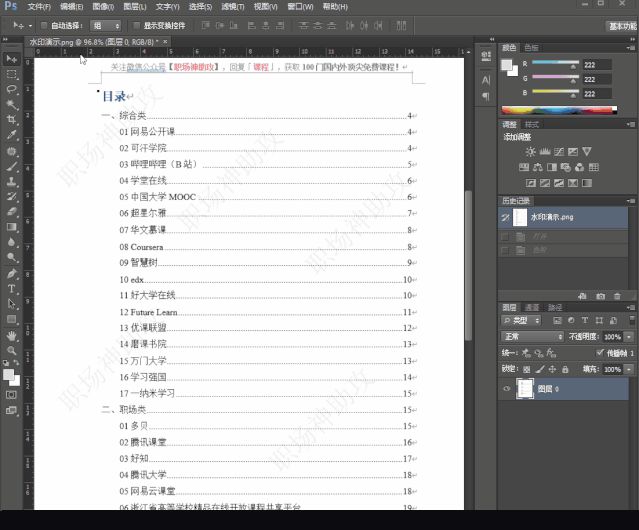The height and width of the screenshot is (530, 639).
Task: Select the History Brush tool
Action: pos(11,196)
